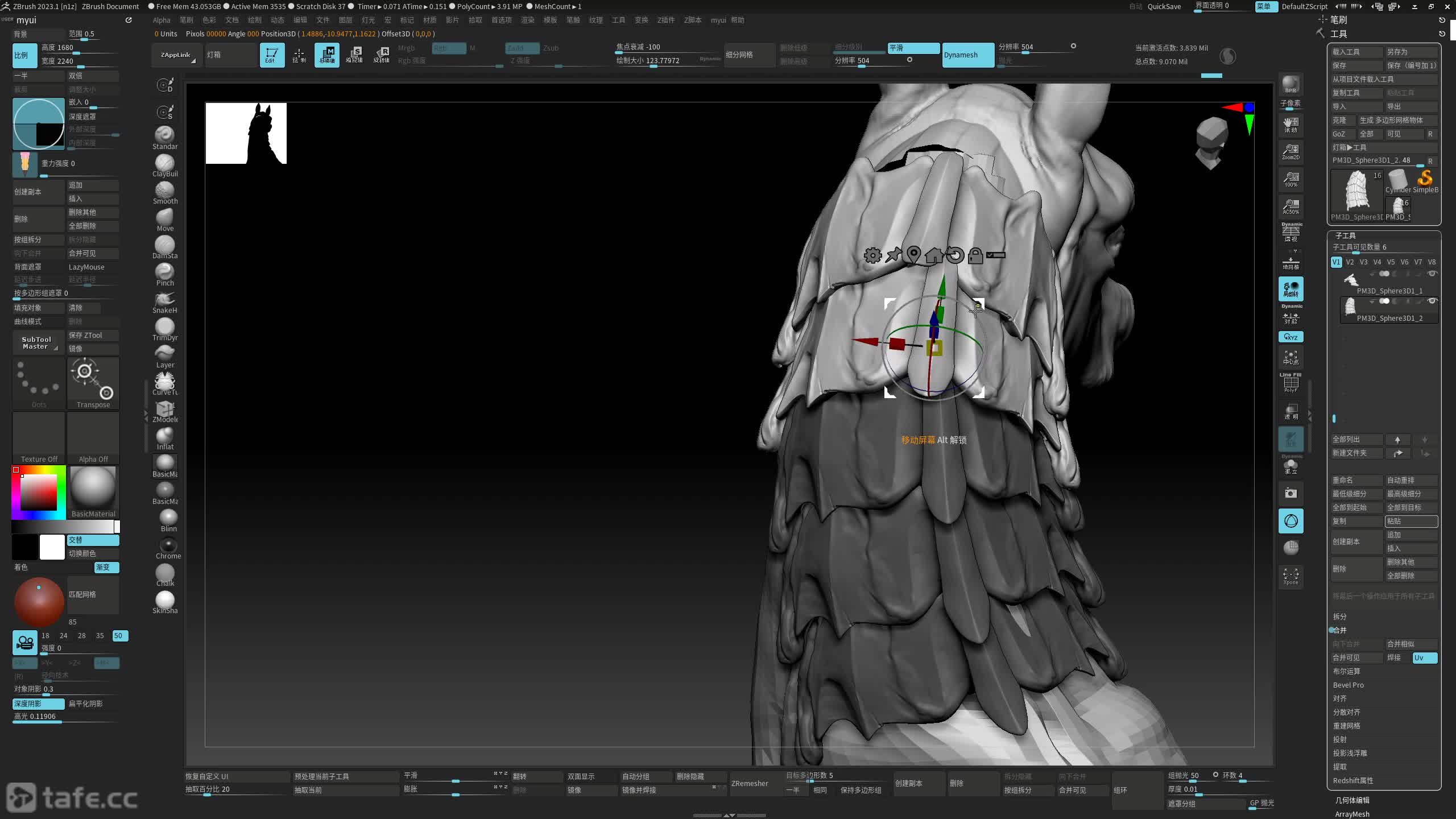Toggle Dynamic perspective view
Viewport: 1456px width, 819px height.
pos(1291,232)
